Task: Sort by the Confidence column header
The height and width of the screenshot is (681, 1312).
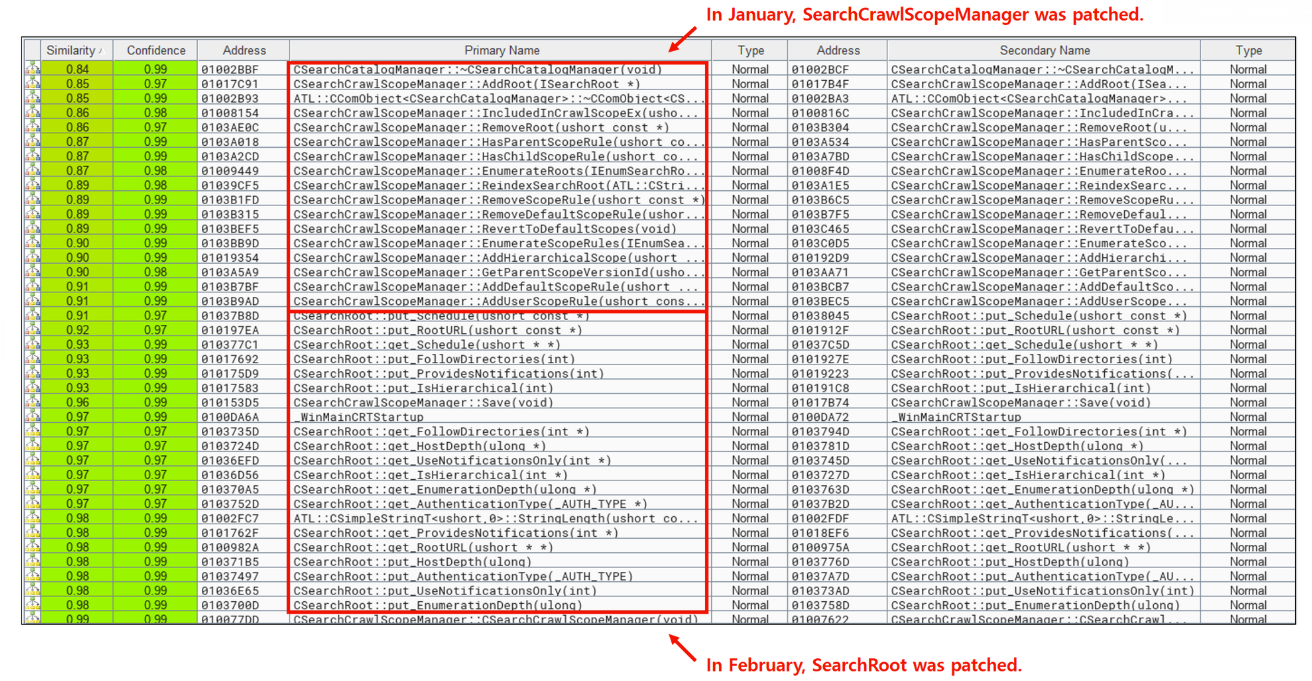Action: point(156,50)
